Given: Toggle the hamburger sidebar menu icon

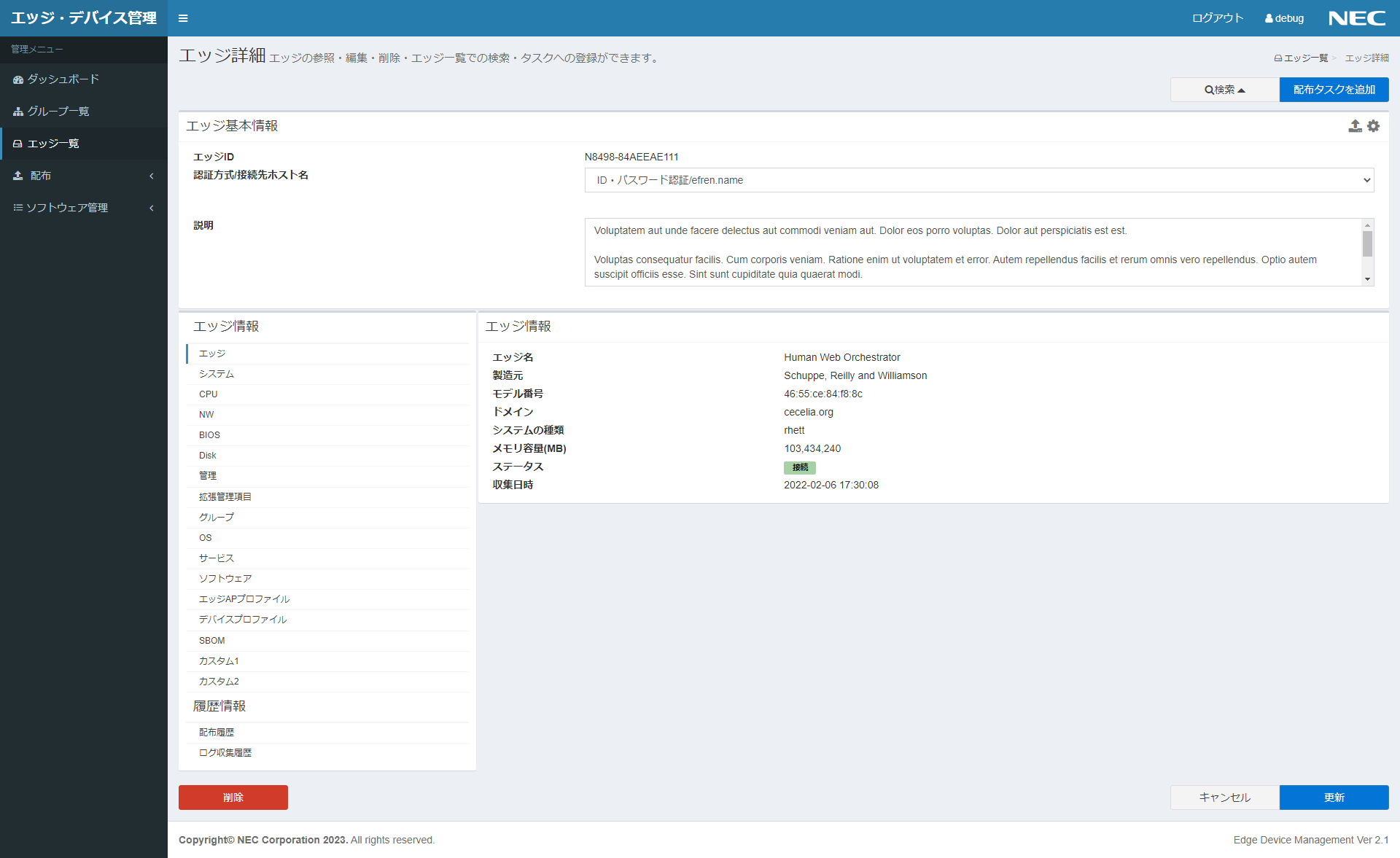Looking at the screenshot, I should click(x=183, y=18).
